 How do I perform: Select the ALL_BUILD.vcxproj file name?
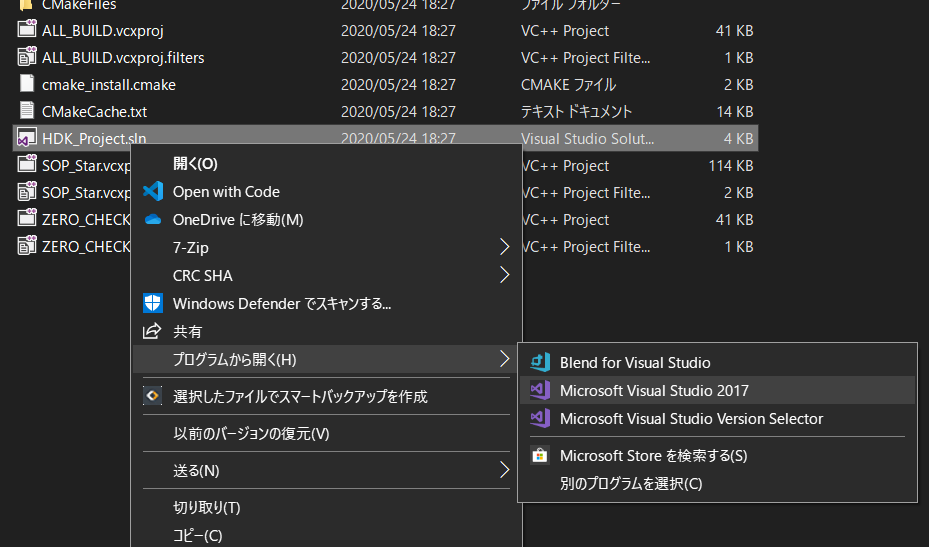pos(102,30)
